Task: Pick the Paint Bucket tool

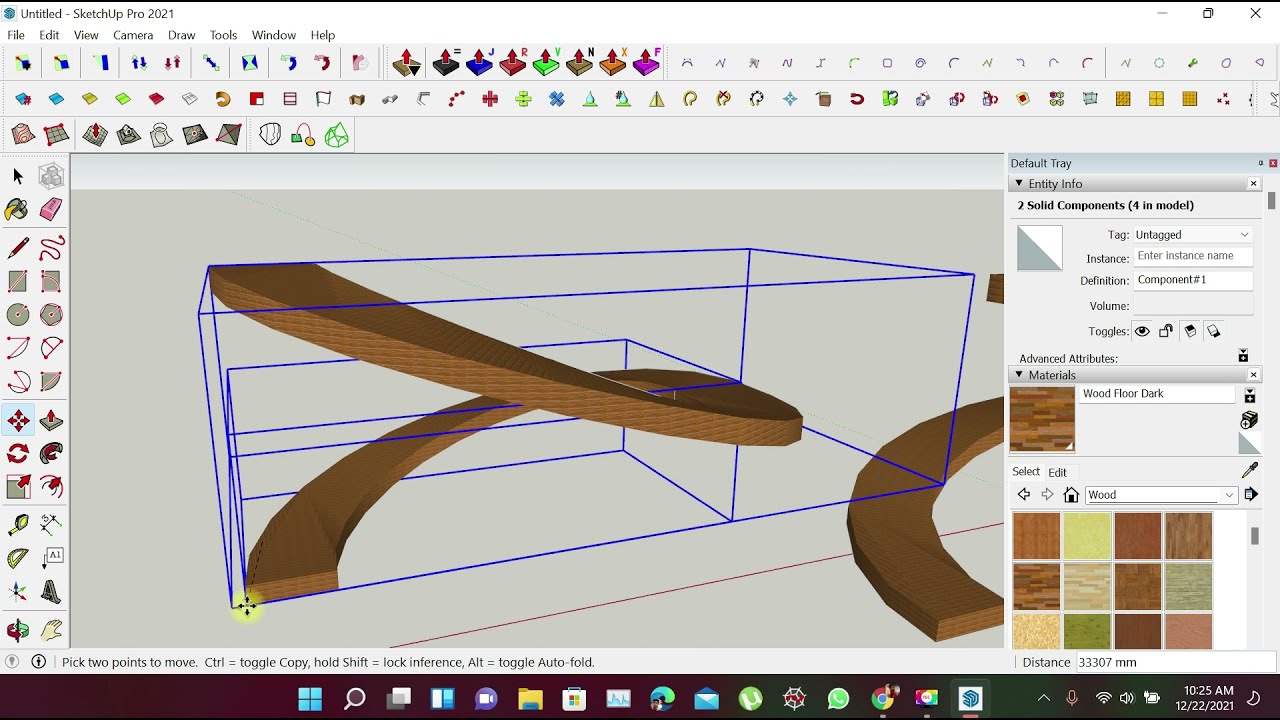Action: [x=18, y=209]
